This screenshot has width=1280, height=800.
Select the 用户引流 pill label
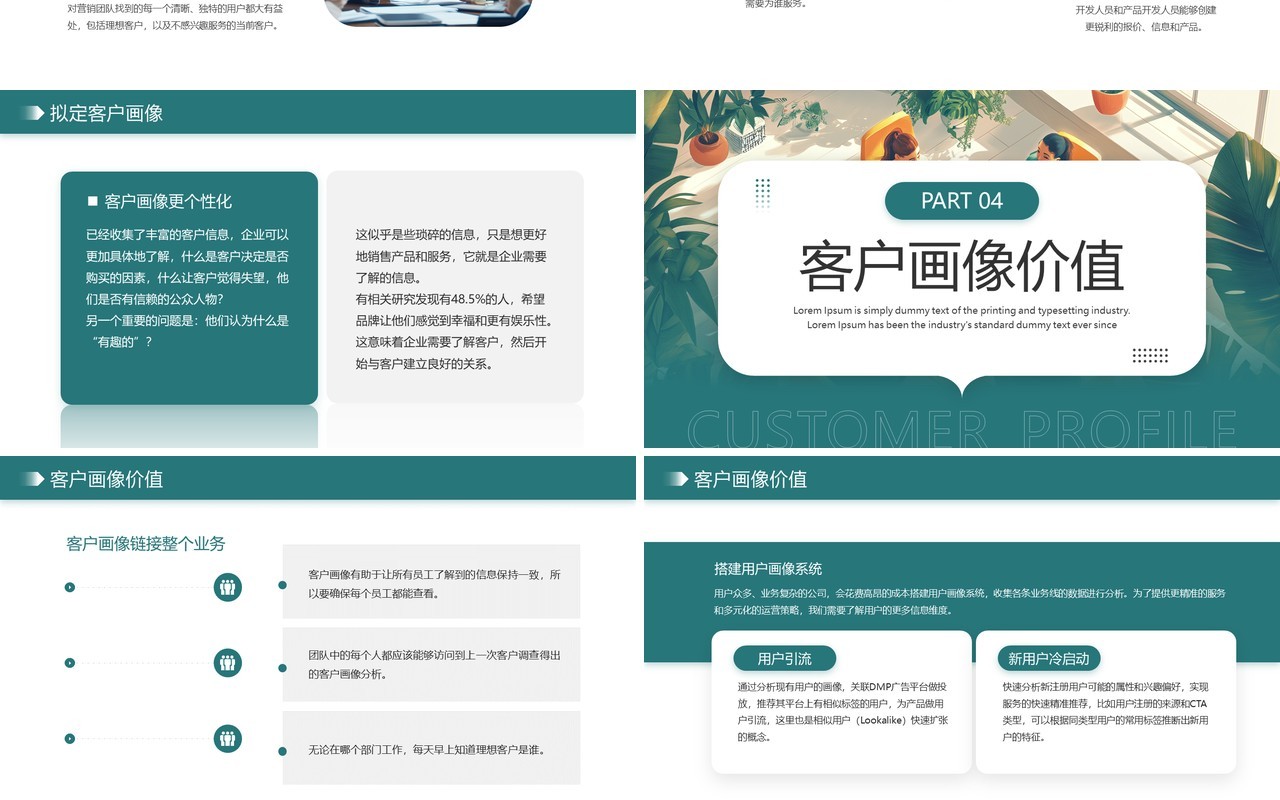[785, 658]
